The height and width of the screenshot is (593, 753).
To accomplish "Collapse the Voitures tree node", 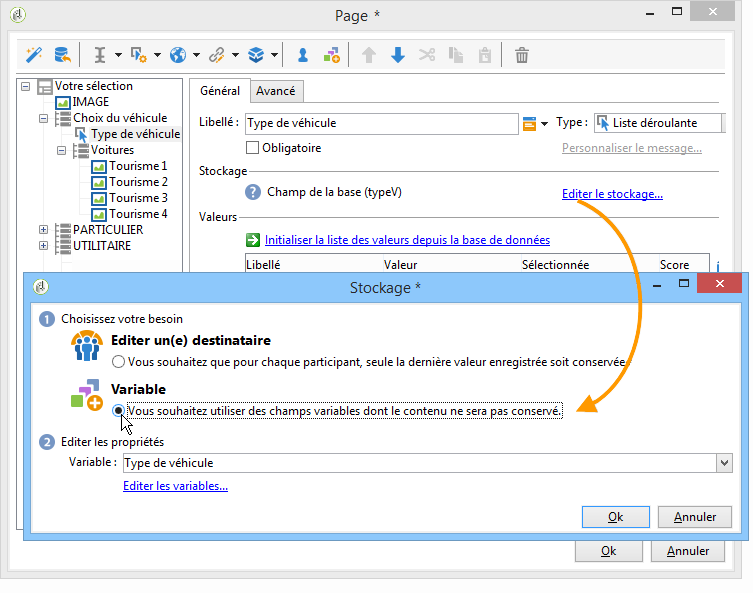I will [x=60, y=150].
